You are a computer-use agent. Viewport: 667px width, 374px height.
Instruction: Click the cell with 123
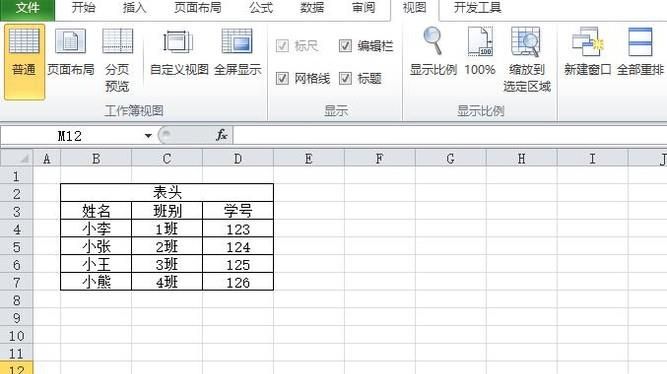pos(238,229)
